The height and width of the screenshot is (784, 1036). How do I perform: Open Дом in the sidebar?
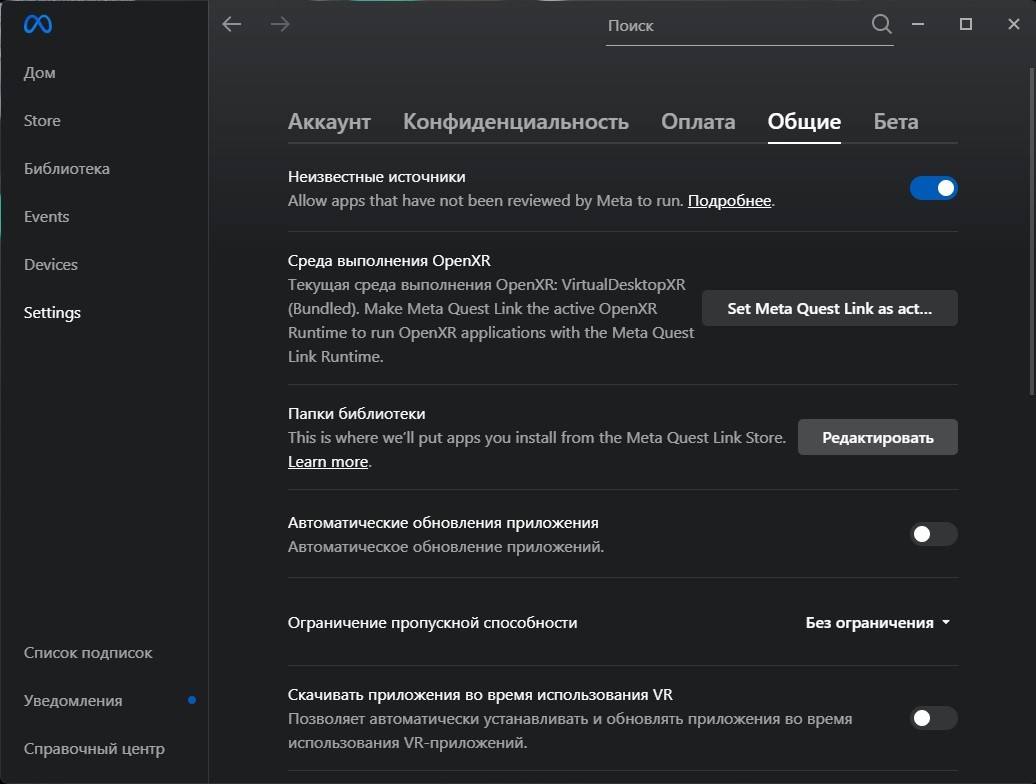(x=40, y=73)
